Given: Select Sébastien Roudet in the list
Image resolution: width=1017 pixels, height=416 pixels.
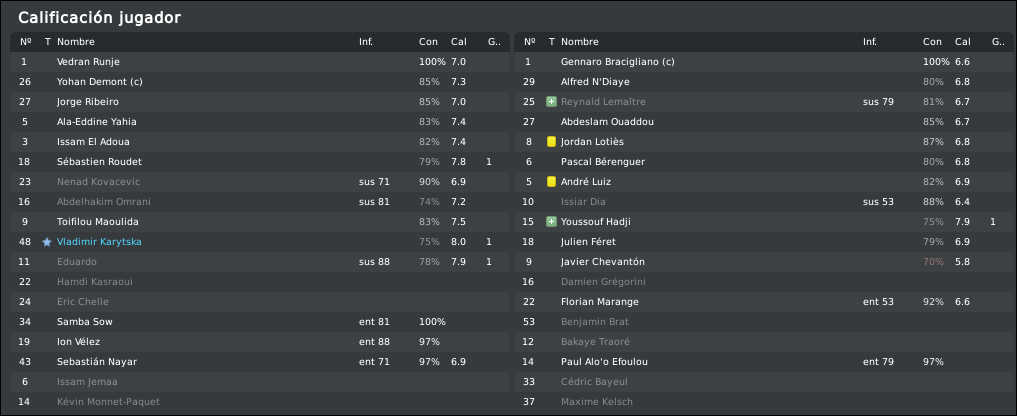Looking at the screenshot, I should pyautogui.click(x=259, y=162).
